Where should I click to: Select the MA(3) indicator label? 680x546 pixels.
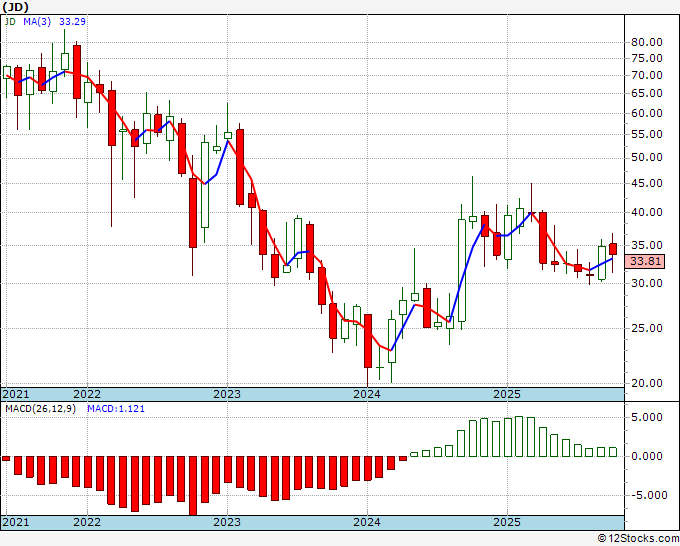pyautogui.click(x=37, y=21)
